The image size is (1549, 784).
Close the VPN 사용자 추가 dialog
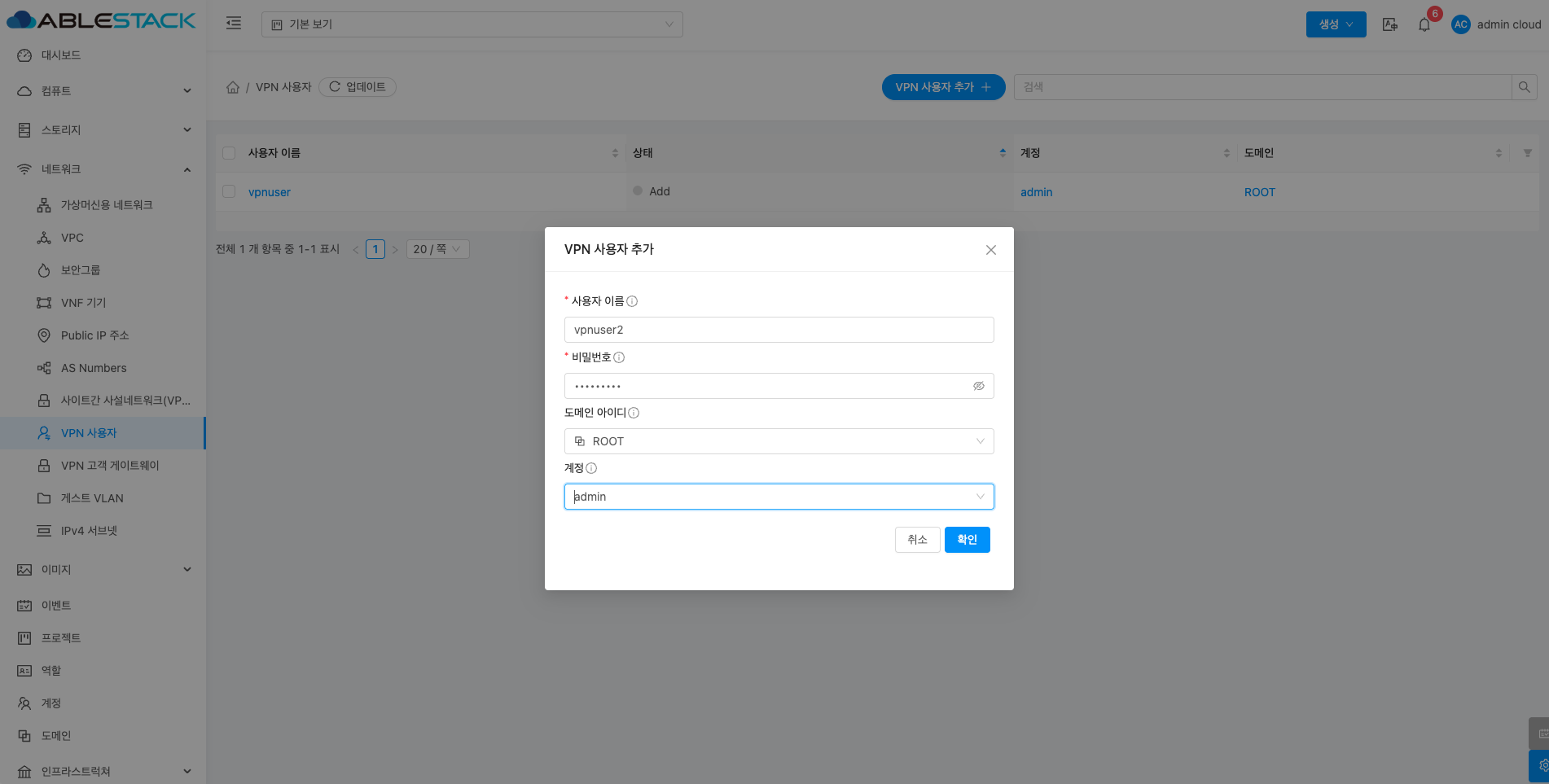[990, 250]
